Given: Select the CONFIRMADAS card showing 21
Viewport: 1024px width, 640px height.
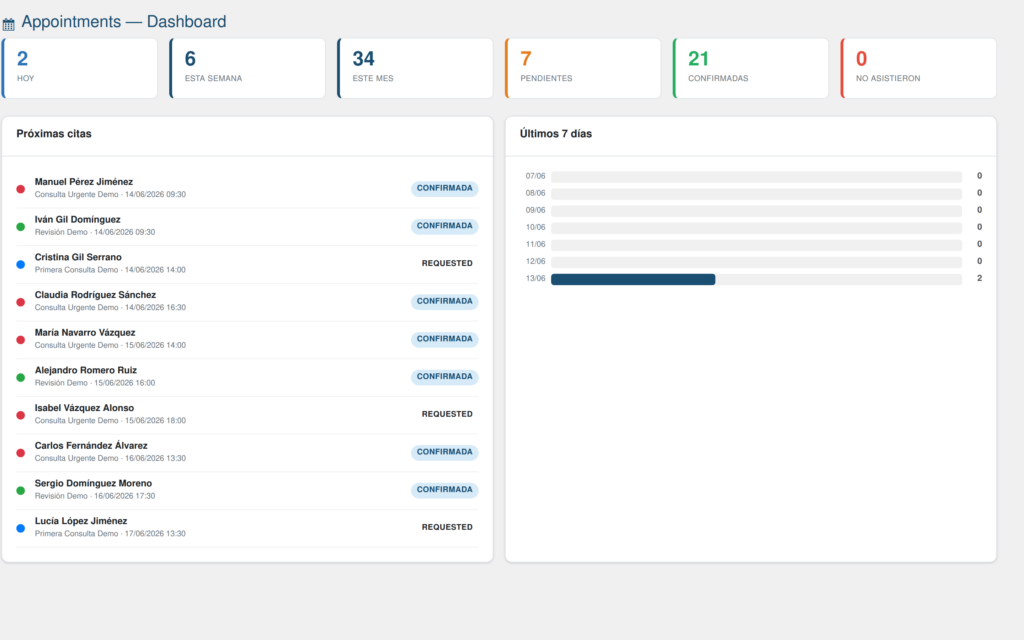Looking at the screenshot, I should (751, 68).
